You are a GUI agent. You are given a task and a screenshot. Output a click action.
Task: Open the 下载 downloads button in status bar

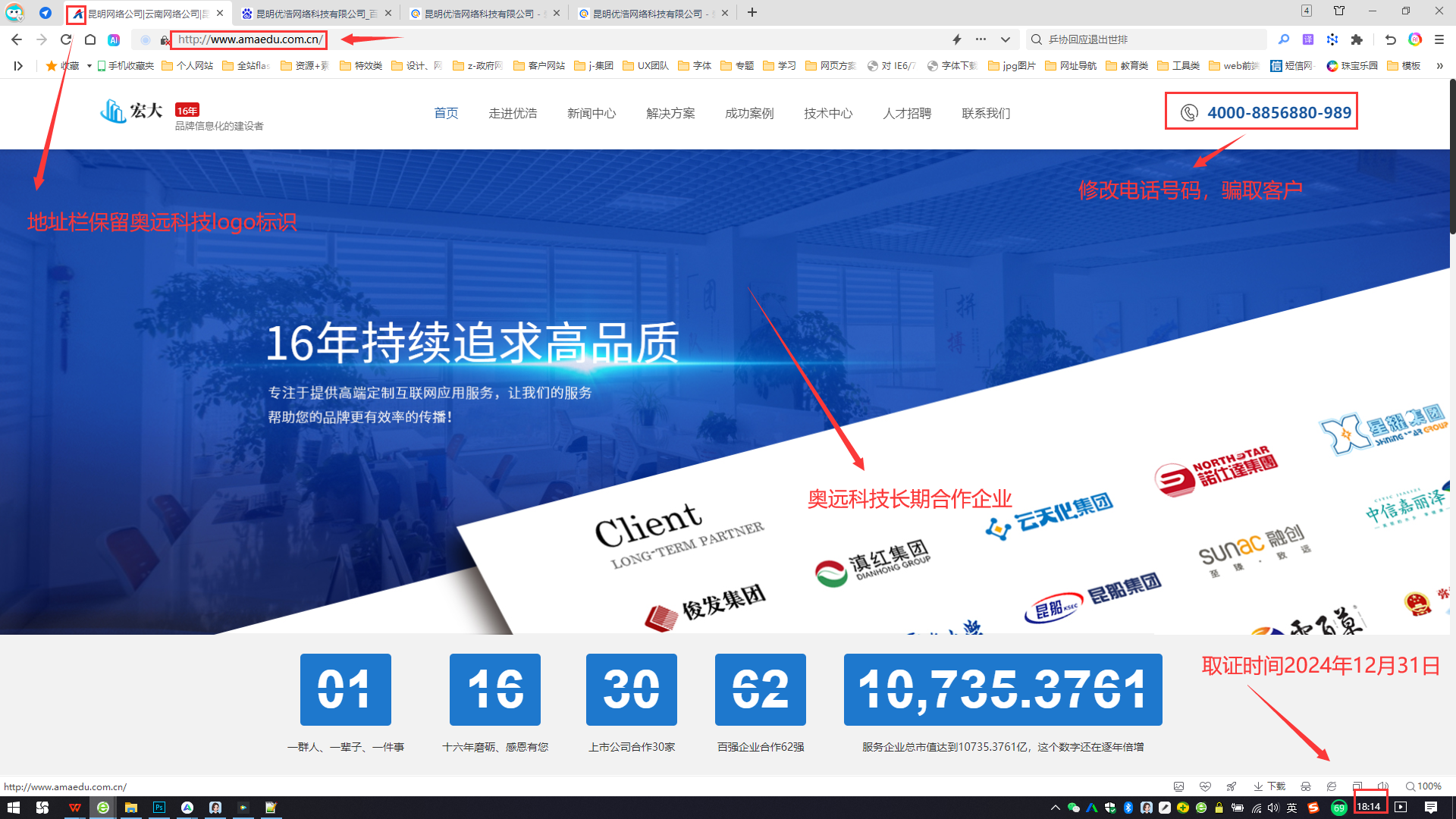tap(1269, 786)
